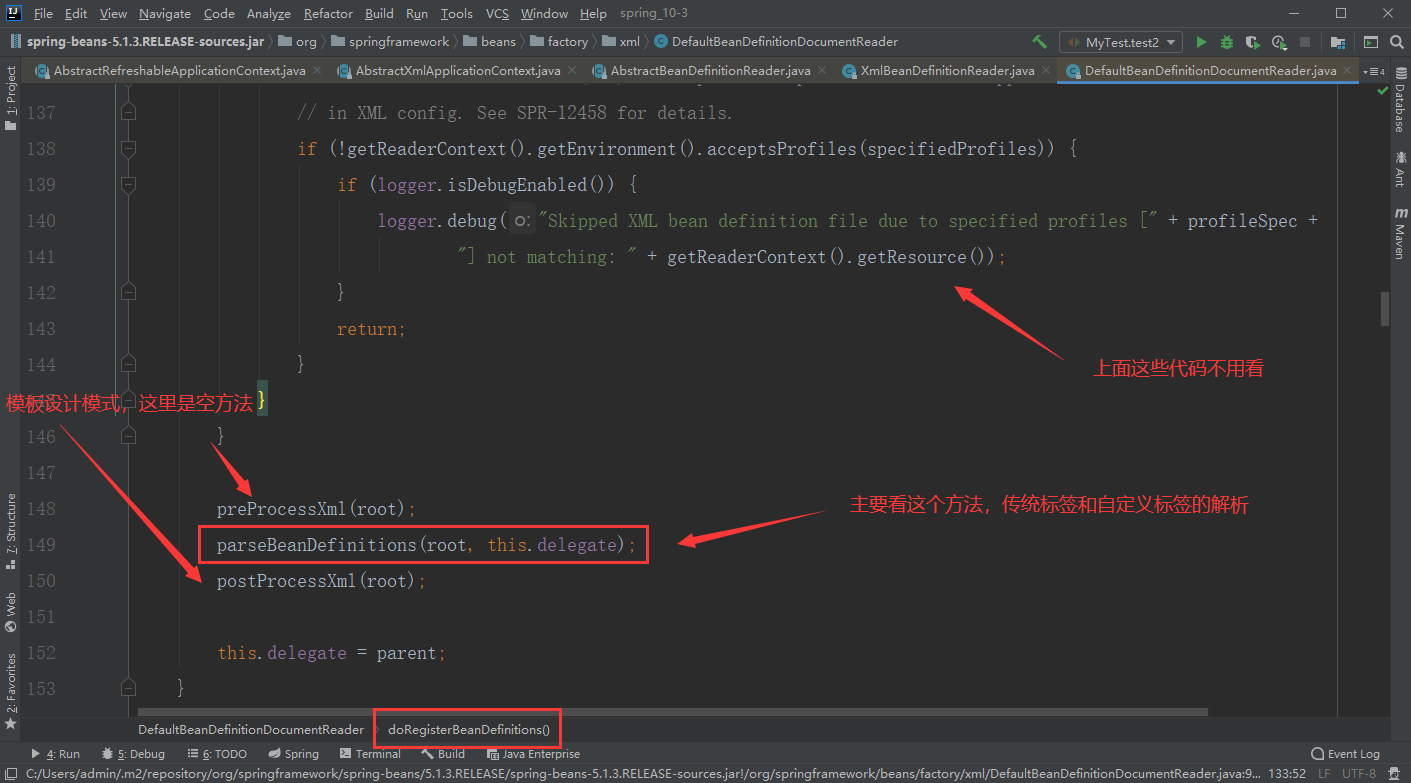
Task: Open the File menu
Action: (43, 14)
